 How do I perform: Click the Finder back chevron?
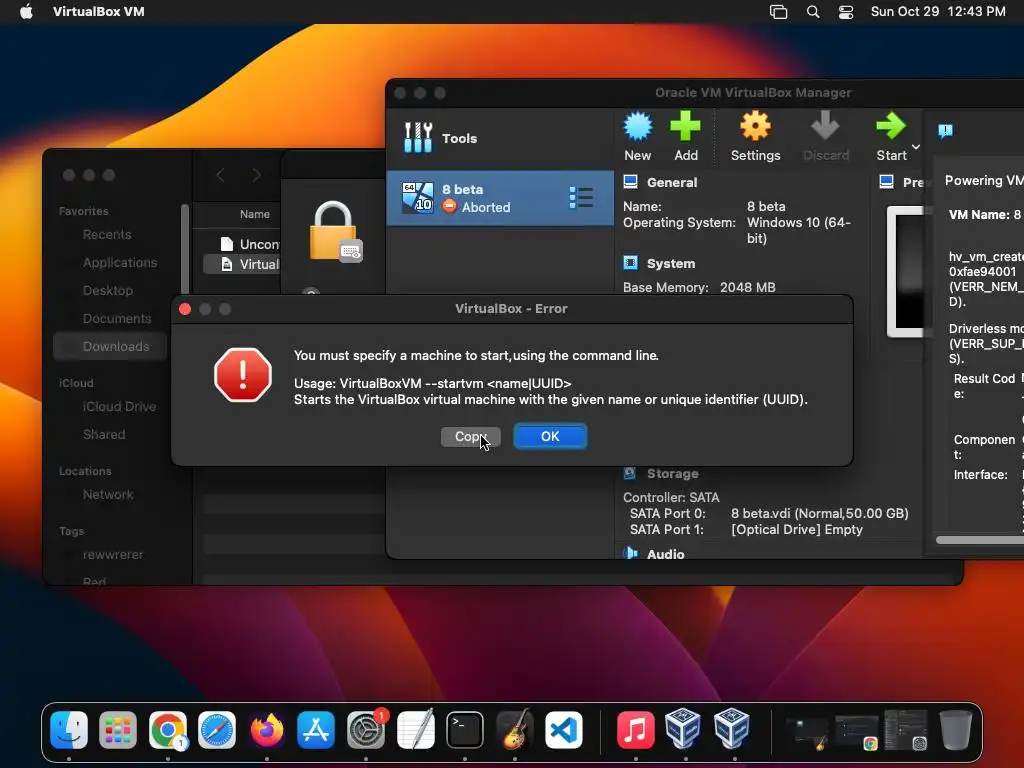point(220,175)
